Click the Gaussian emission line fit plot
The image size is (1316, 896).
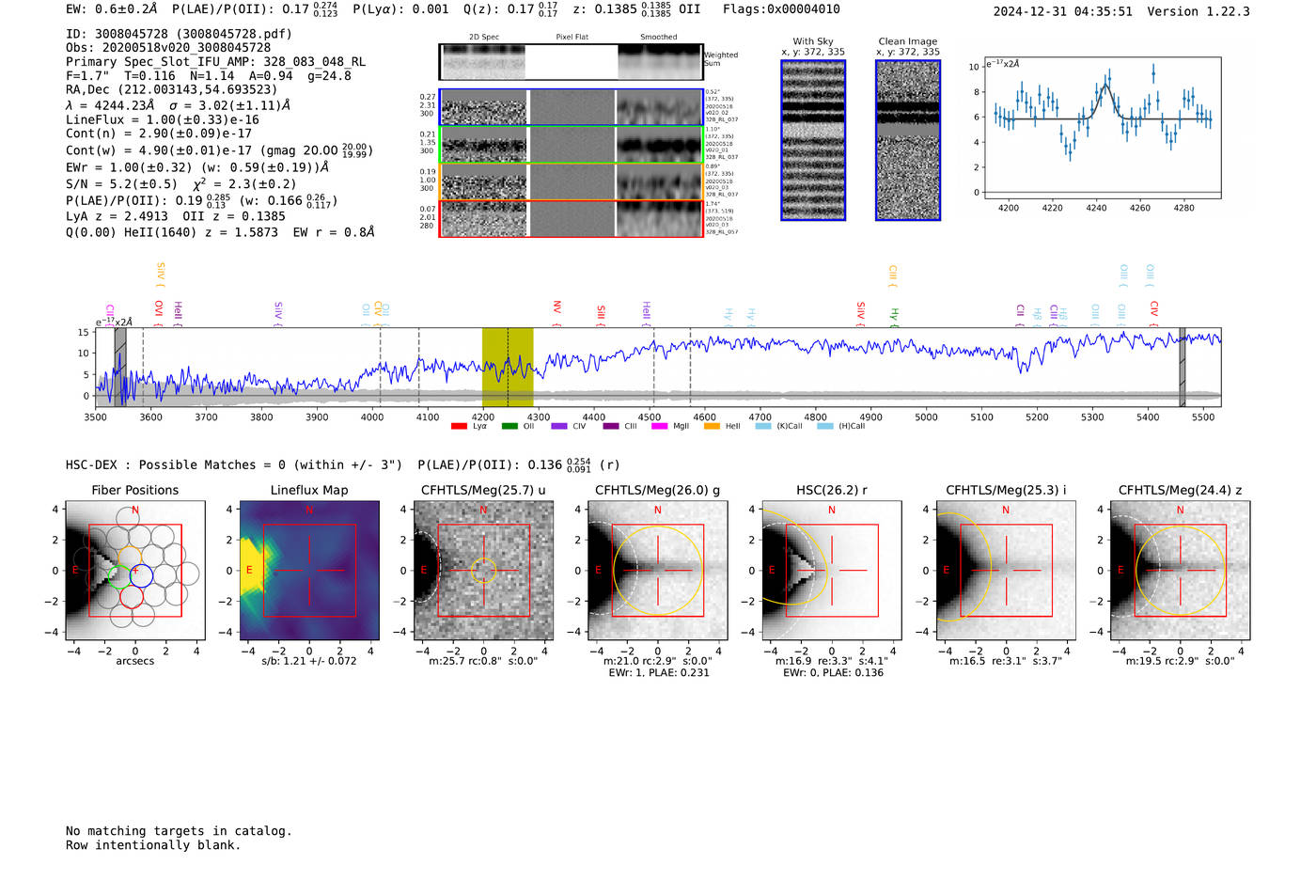click(1102, 128)
